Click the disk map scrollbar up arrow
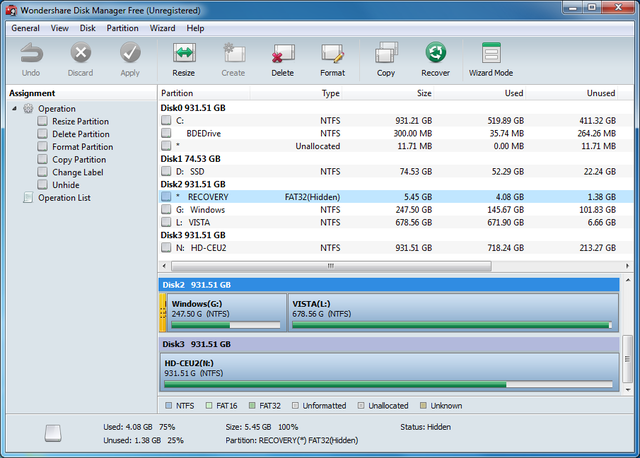 pyautogui.click(x=628, y=280)
